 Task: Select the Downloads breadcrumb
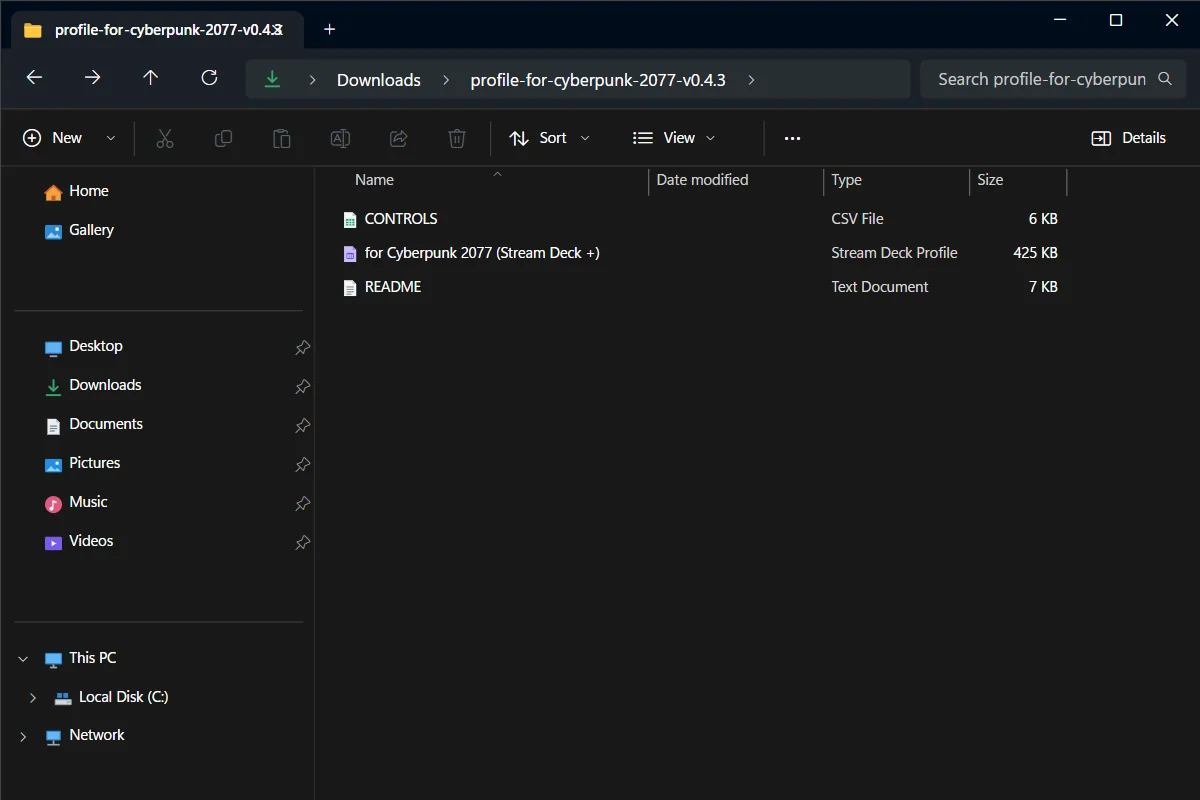[379, 80]
